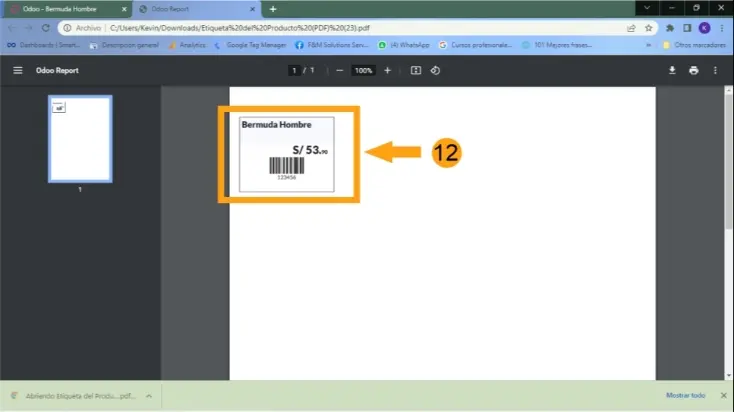This screenshot has width=734, height=412.
Task: Open the Google Tag Manager bookmark
Action: point(250,45)
